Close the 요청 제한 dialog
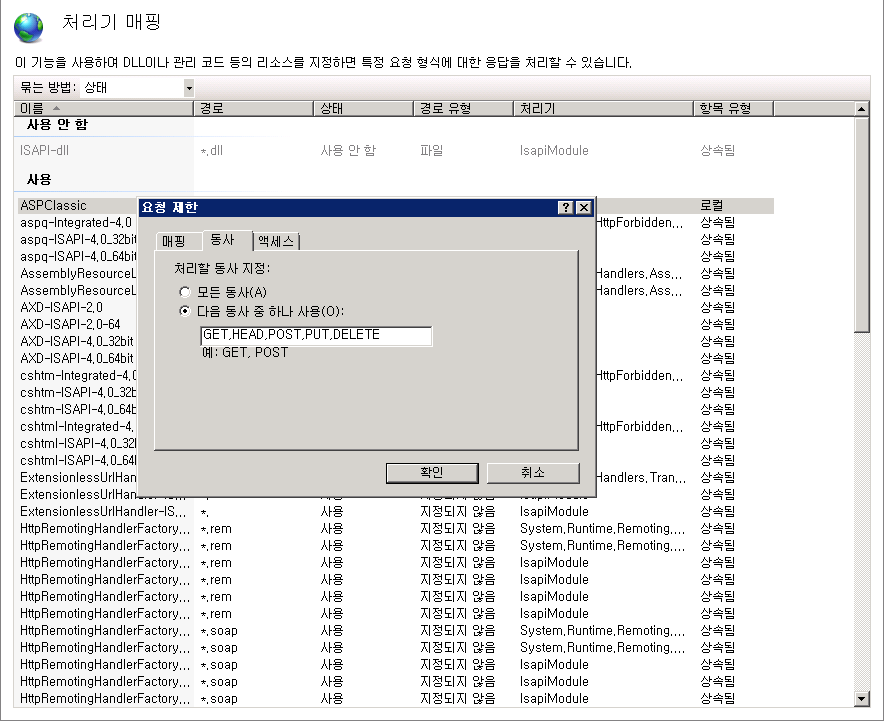 584,207
